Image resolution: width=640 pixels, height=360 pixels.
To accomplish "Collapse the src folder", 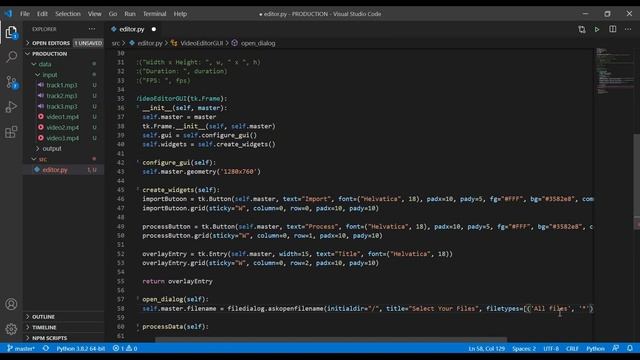I will click(64, 159).
